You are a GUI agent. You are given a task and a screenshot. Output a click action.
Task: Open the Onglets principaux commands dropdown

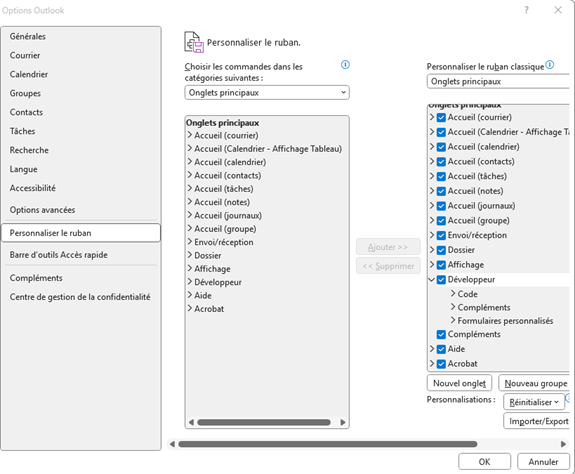tap(267, 93)
